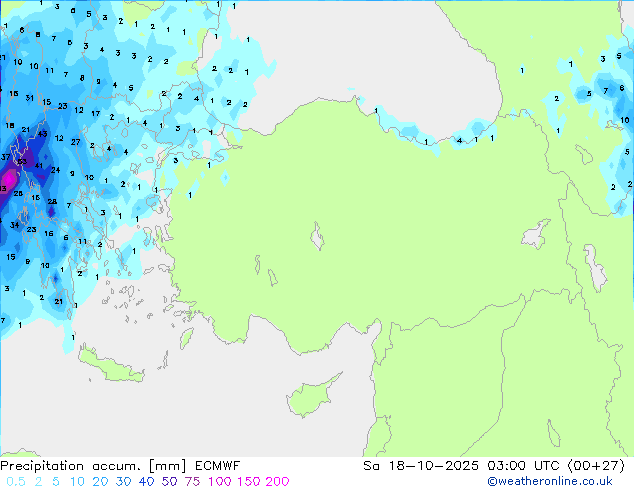Screen dimensions: 634x490
Task: Click the map precipitation value 24
Action: (55, 170)
